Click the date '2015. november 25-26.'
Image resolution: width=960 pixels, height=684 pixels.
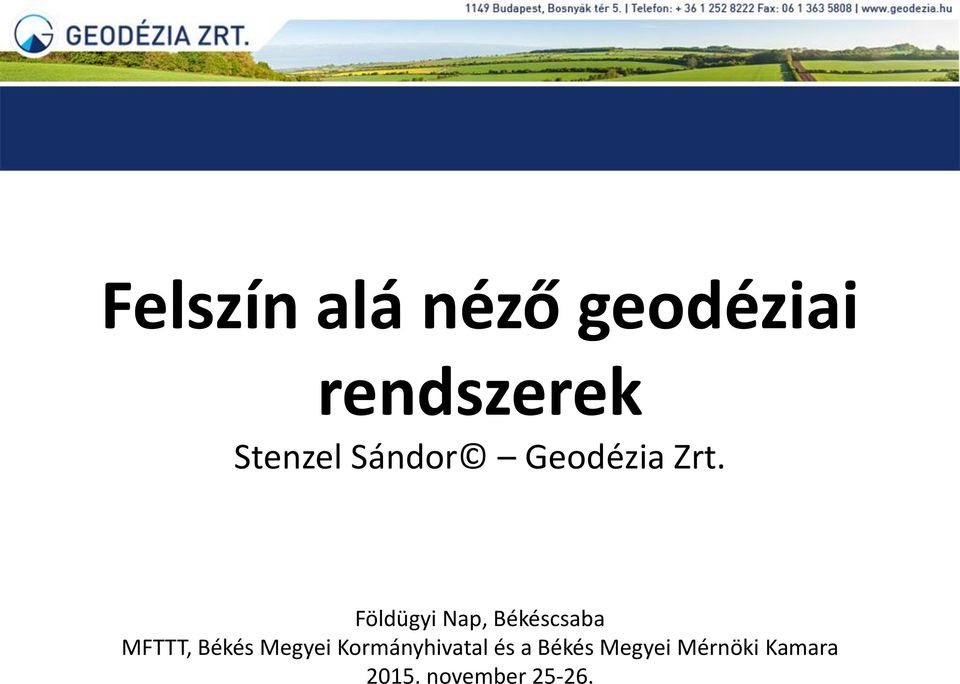point(480,675)
